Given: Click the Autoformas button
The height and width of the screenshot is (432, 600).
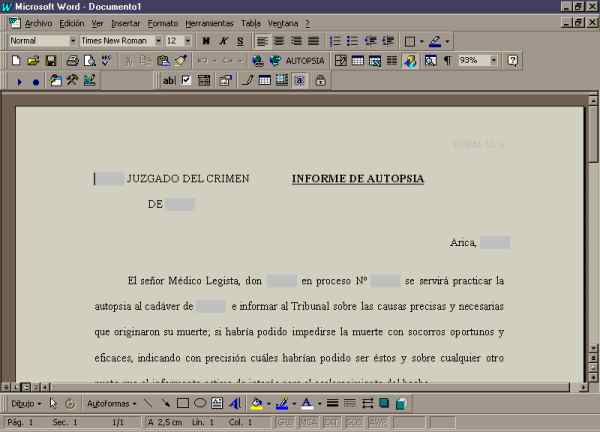Looking at the screenshot, I should tap(108, 404).
